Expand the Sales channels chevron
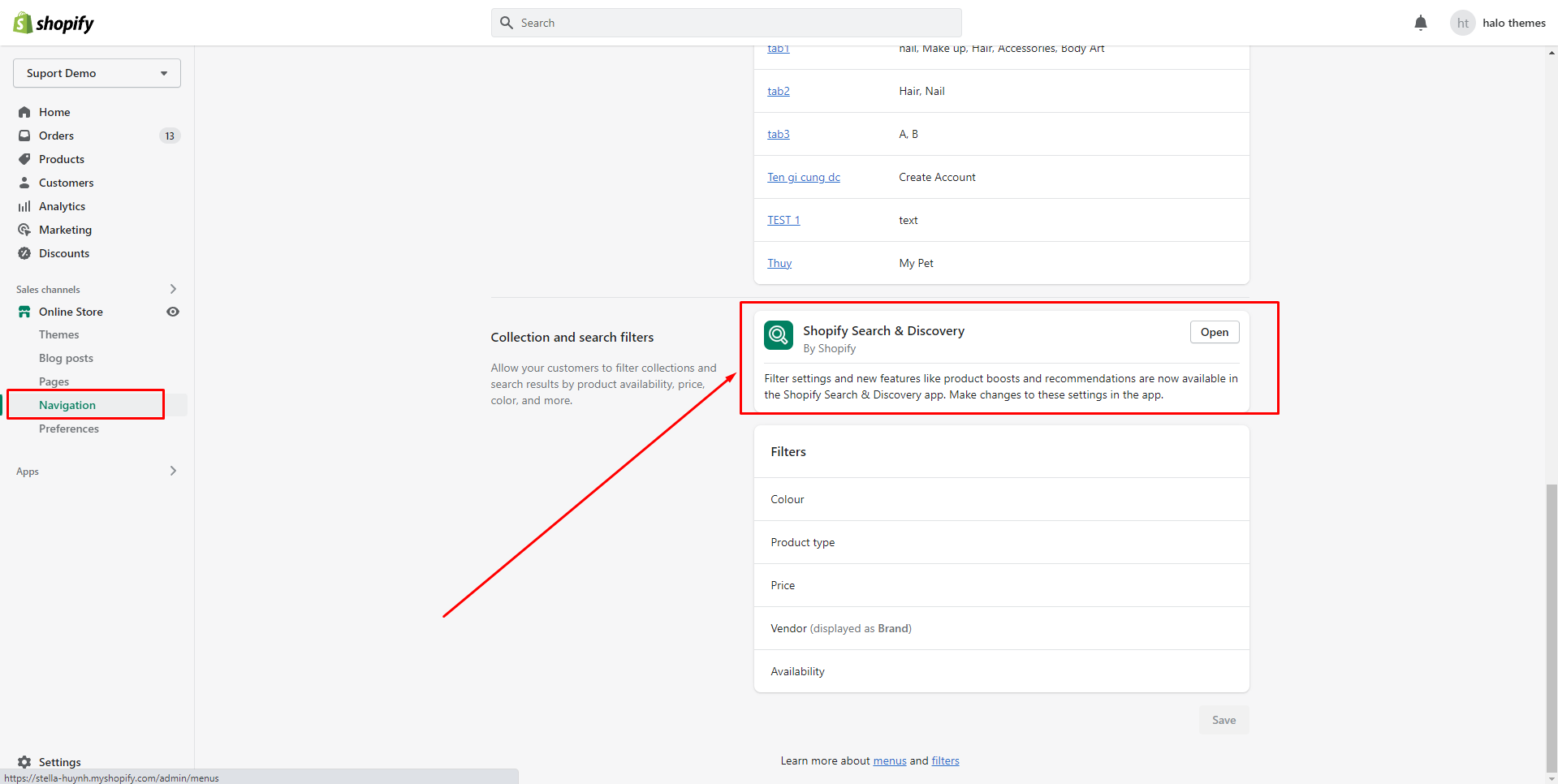Image resolution: width=1558 pixels, height=784 pixels. [173, 289]
